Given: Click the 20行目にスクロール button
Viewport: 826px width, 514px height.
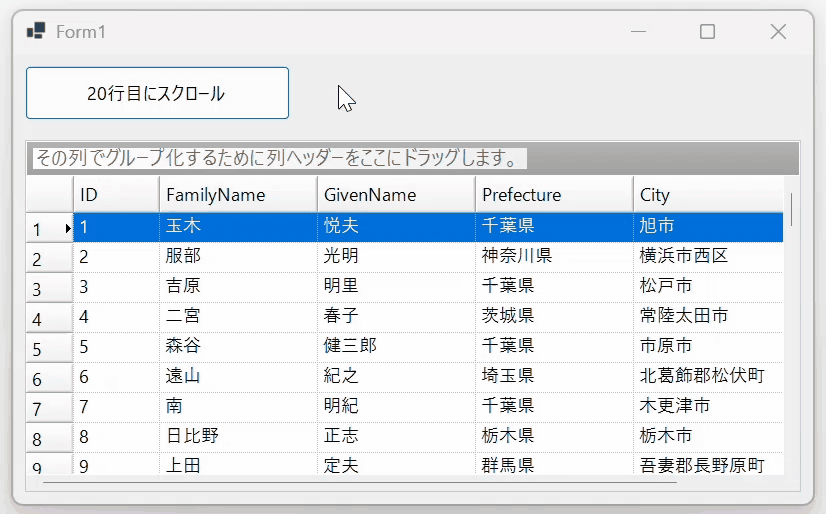Looking at the screenshot, I should tap(158, 93).
